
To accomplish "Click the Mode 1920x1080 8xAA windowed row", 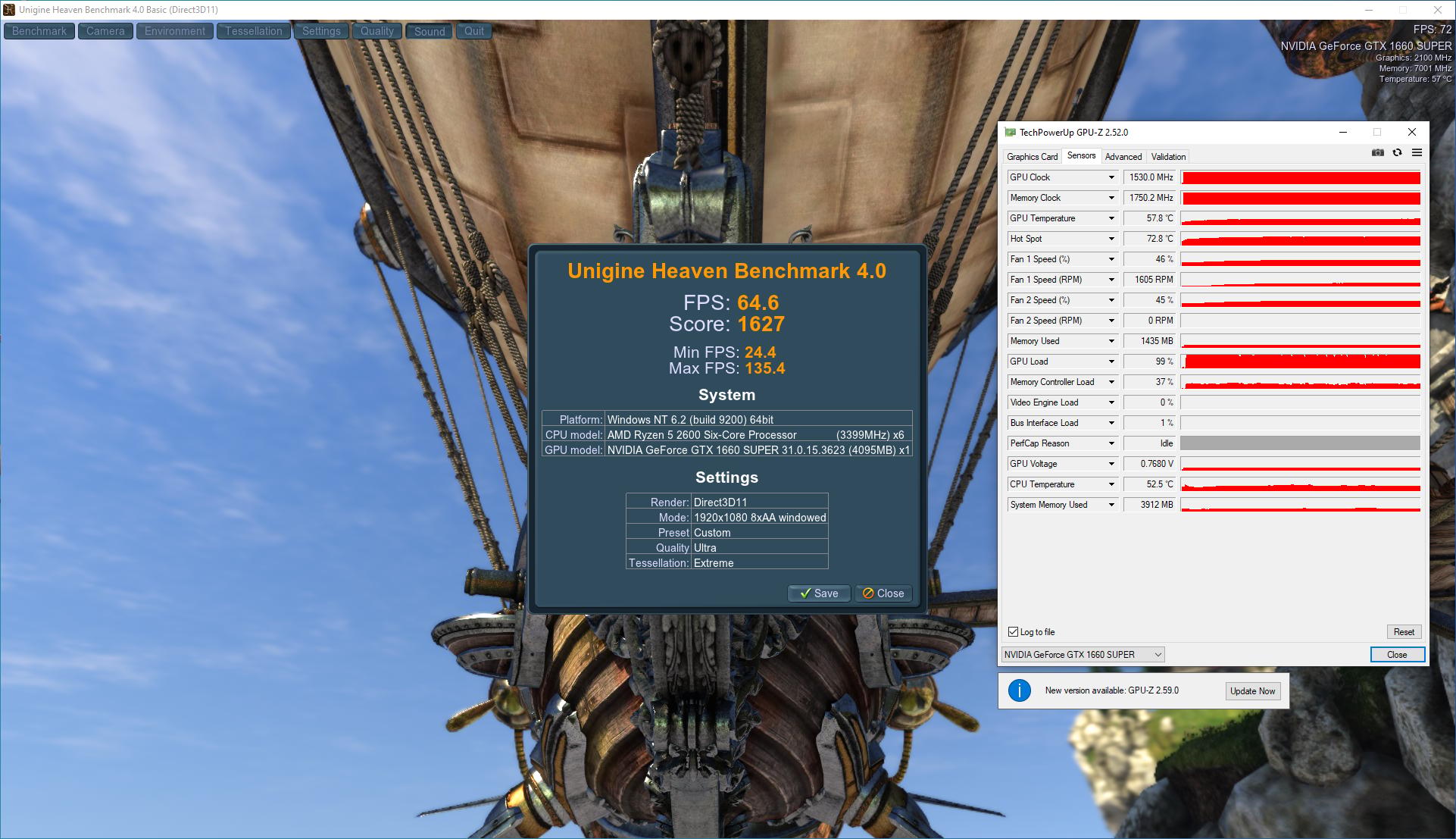I will [x=727, y=518].
